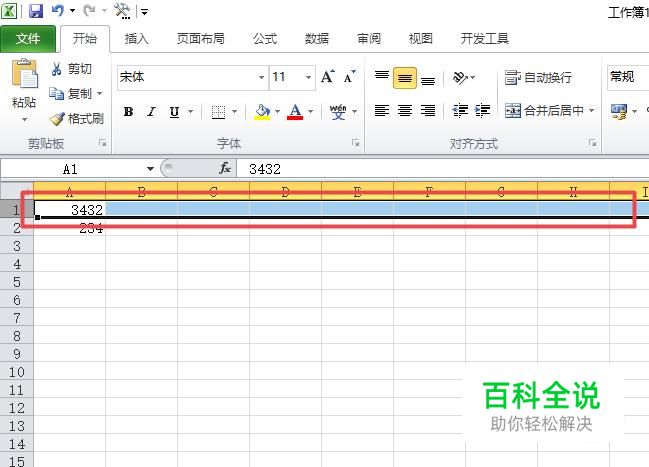Open customize quick access toolbar arrow
Screen dimensions: 649x467
144,12
